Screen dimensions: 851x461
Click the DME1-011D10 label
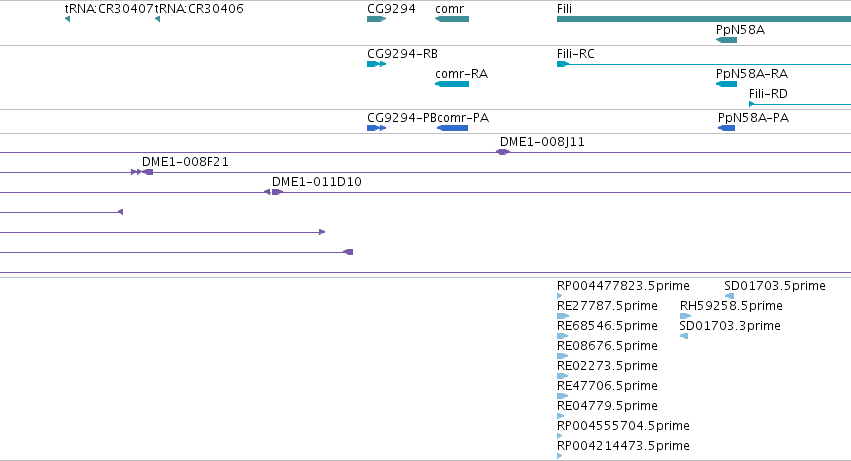coord(316,182)
